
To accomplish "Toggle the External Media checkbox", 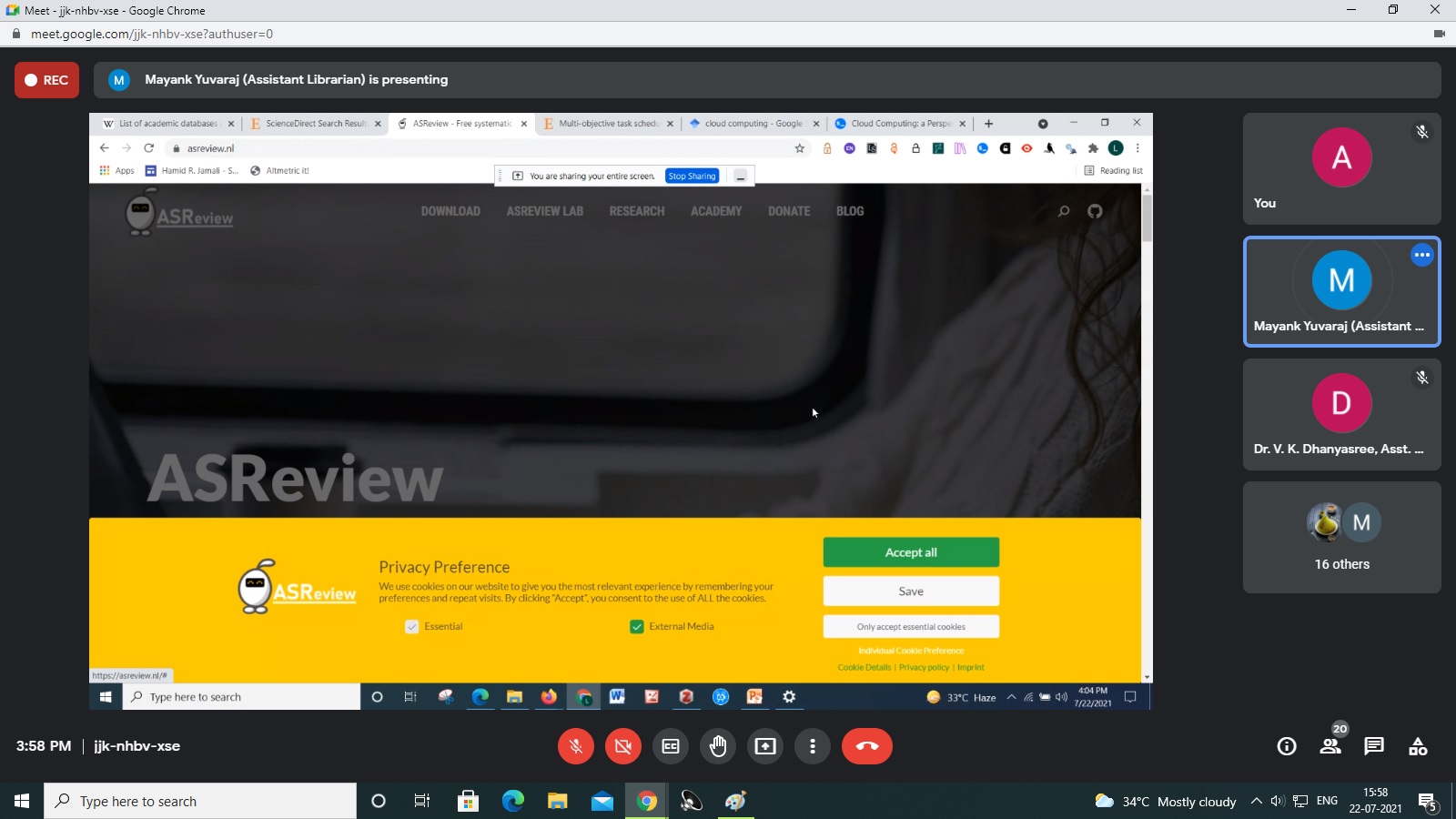I will click(637, 627).
